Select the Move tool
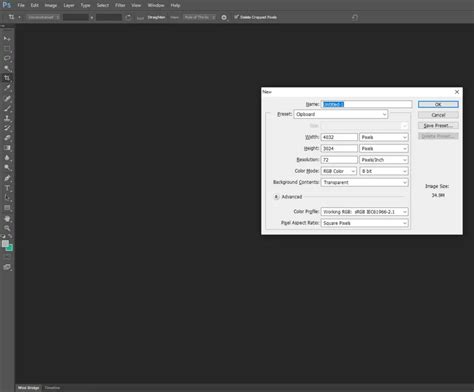Screen dimensions: 474x392 [x=7, y=39]
